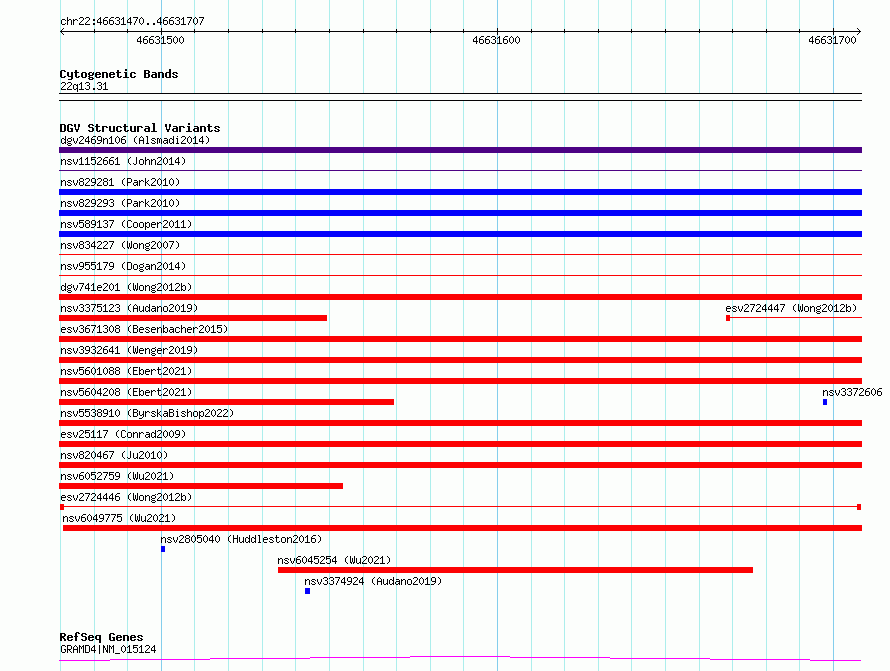Select the nsv2805040 (Huddleston2016) label
Screen dimensions: 890x671
click(x=241, y=539)
